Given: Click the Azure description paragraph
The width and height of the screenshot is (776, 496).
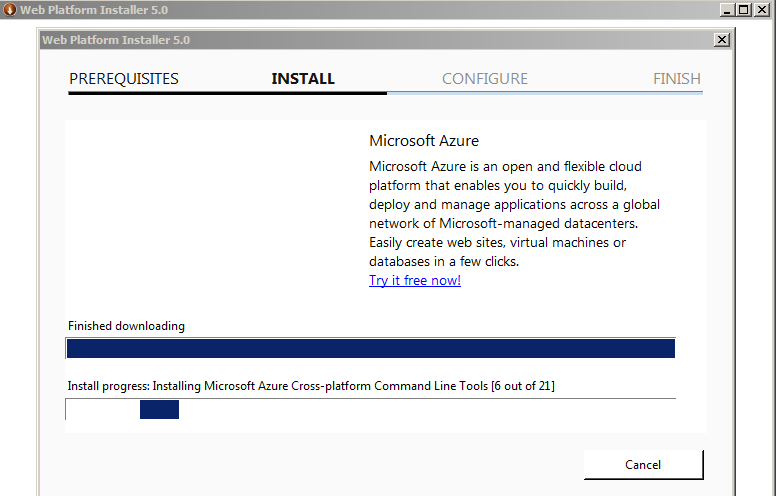Looking at the screenshot, I should click(515, 214).
